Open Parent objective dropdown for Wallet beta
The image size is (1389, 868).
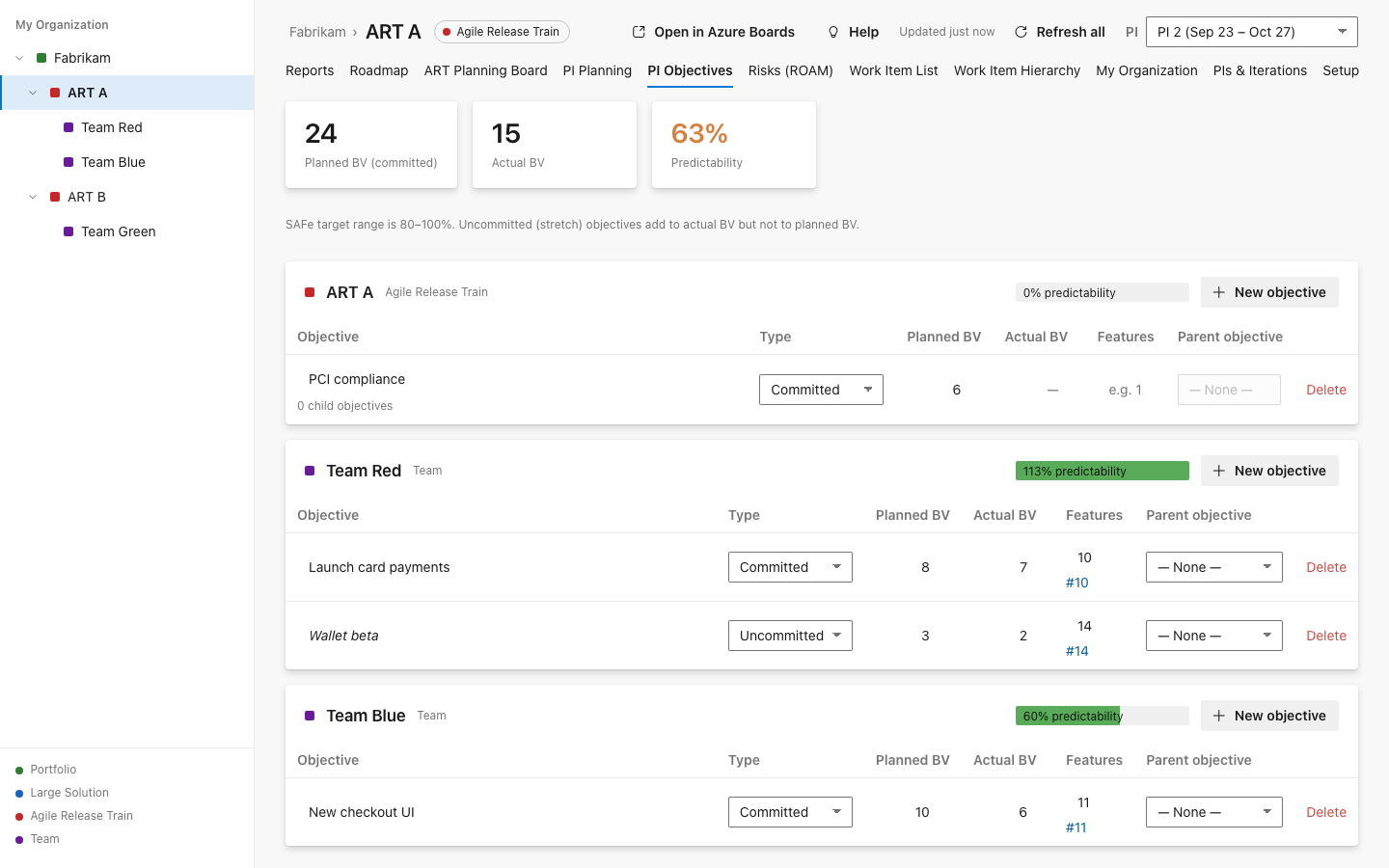coord(1214,636)
